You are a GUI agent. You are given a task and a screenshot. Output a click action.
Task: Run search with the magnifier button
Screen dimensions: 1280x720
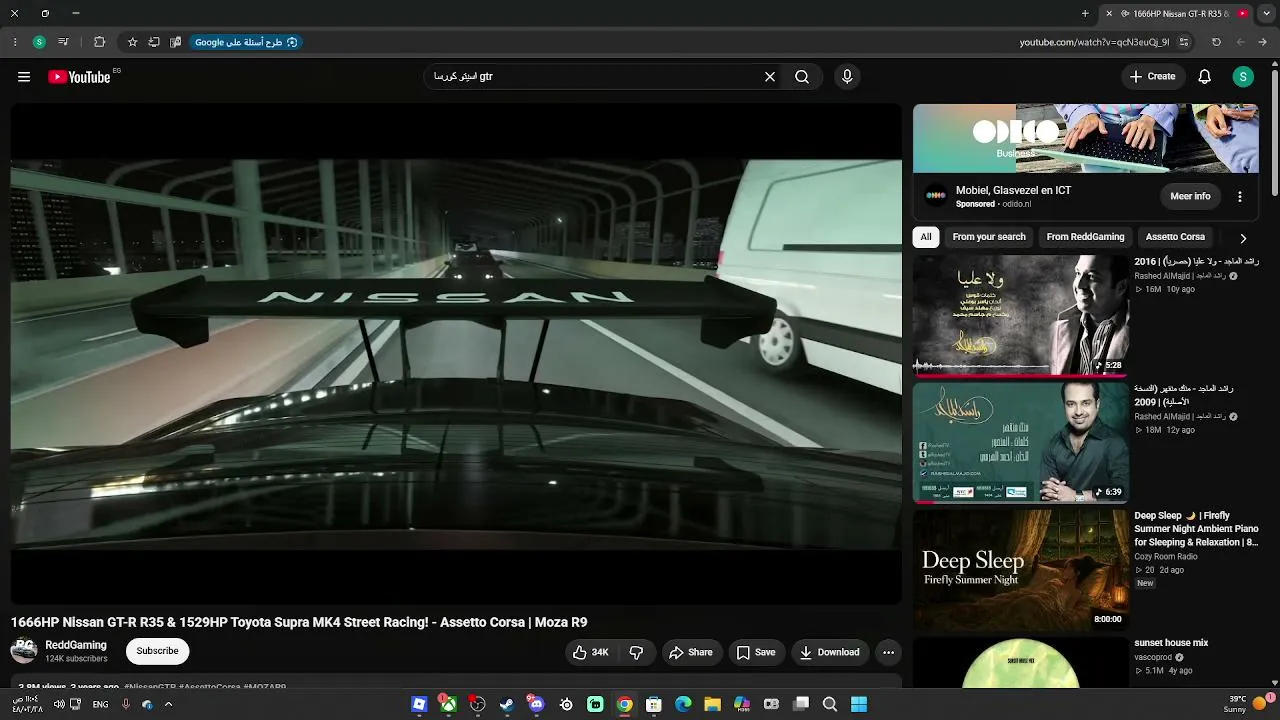tap(802, 77)
